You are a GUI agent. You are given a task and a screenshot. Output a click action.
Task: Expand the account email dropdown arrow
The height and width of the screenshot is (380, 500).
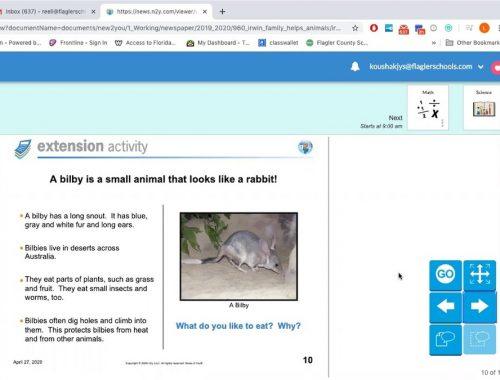point(481,67)
